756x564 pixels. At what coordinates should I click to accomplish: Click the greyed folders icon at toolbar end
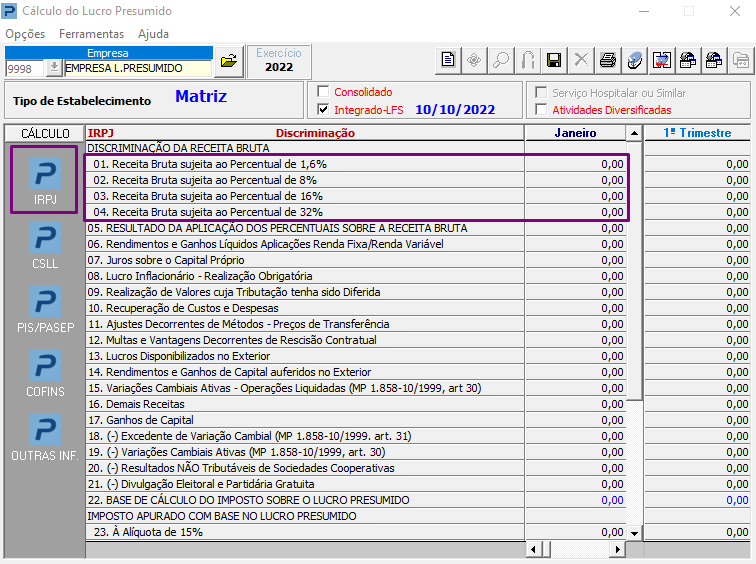(741, 60)
